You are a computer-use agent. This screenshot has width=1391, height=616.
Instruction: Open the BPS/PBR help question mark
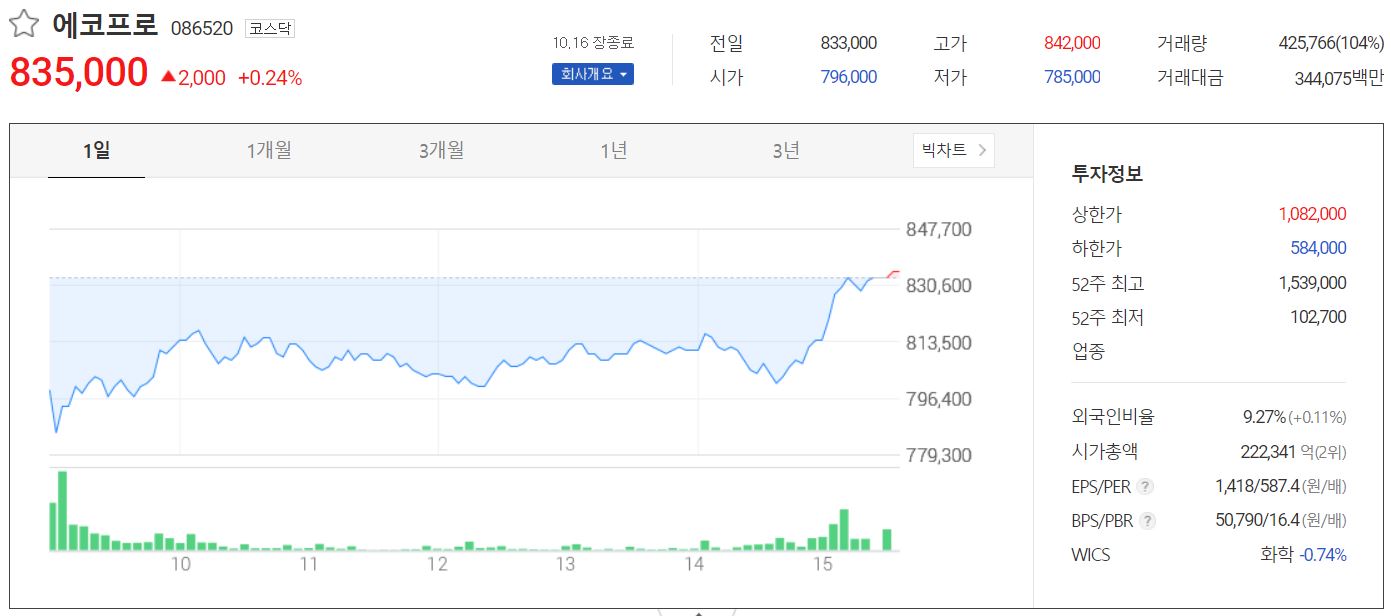click(x=1146, y=521)
